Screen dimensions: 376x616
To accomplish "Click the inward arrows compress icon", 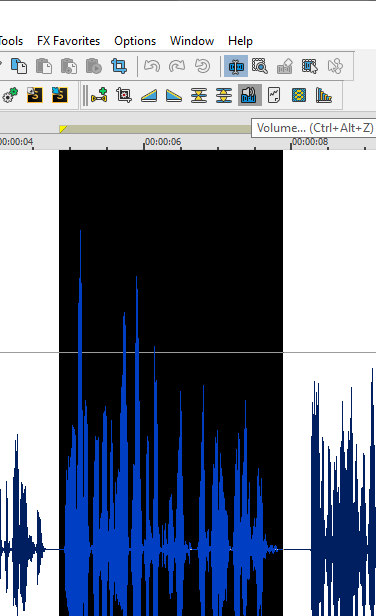I will click(199, 95).
